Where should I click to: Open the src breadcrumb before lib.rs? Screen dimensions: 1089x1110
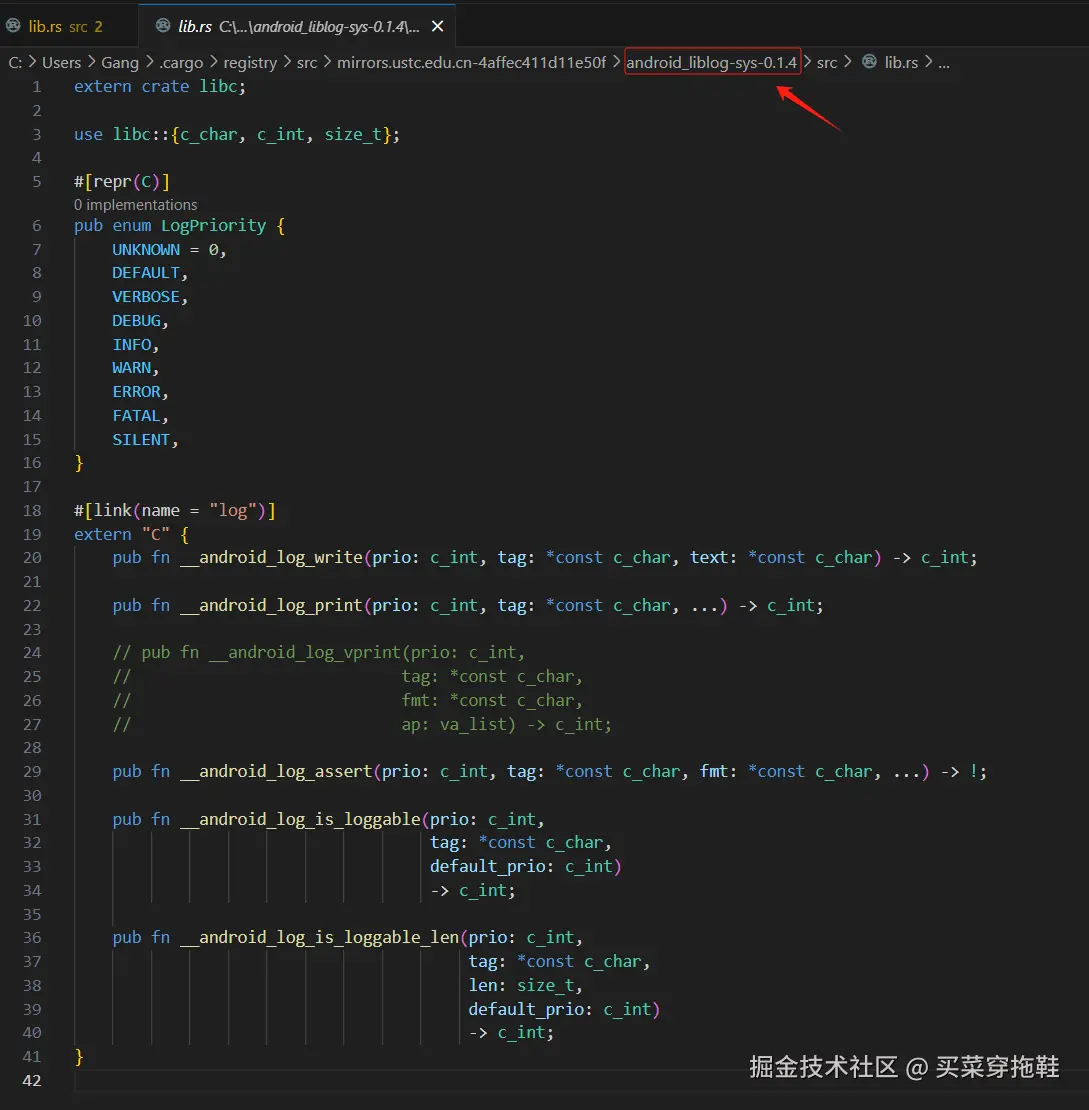click(x=827, y=63)
